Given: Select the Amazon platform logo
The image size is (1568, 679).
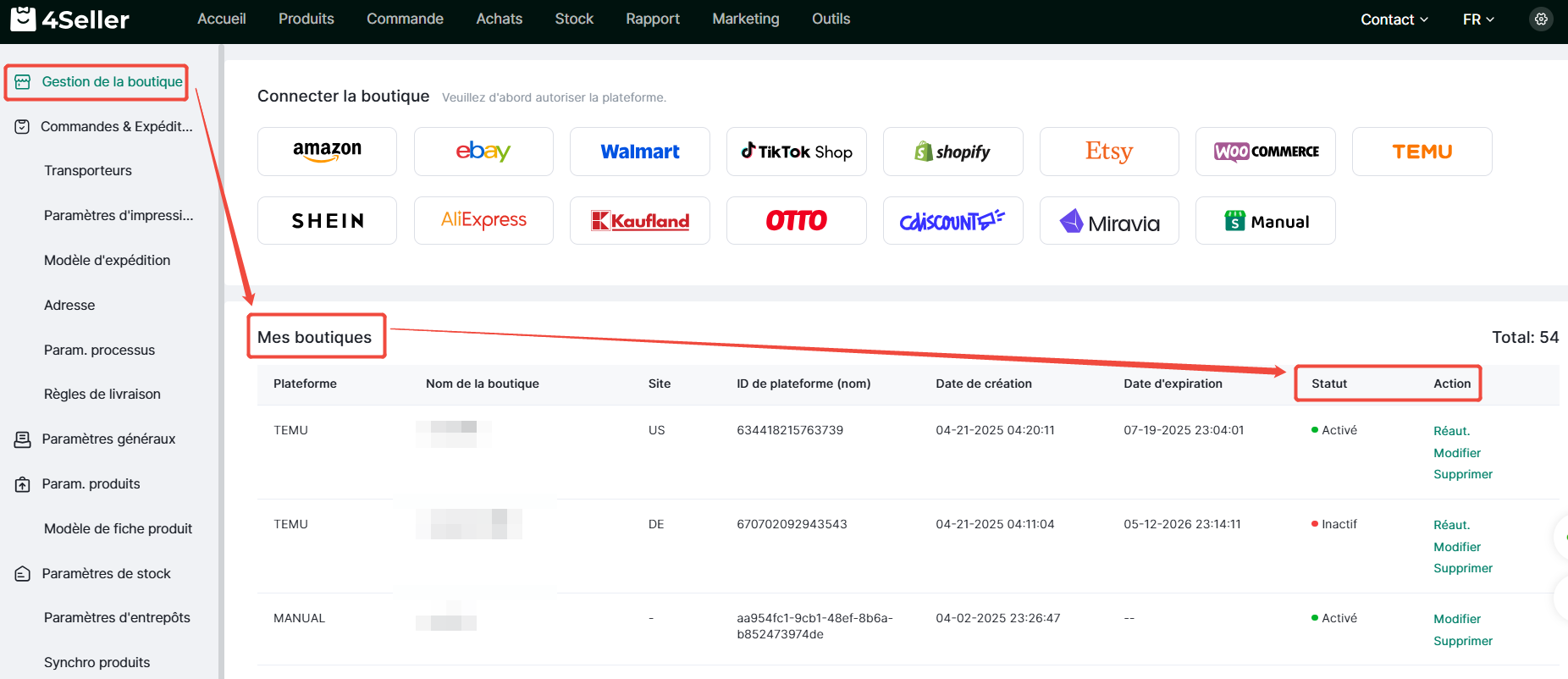Looking at the screenshot, I should click(327, 152).
